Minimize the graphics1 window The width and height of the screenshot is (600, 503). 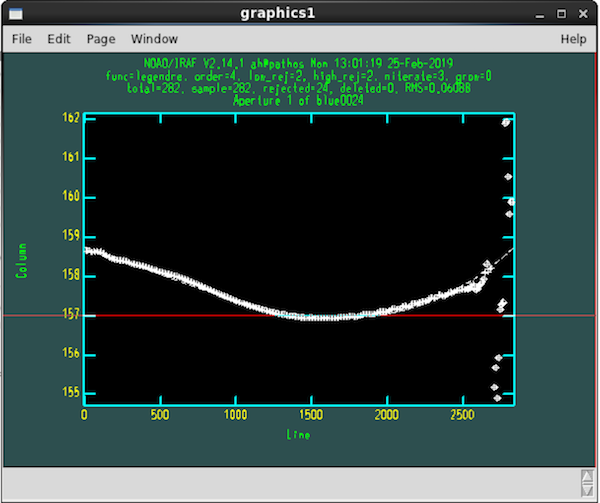click(x=540, y=15)
